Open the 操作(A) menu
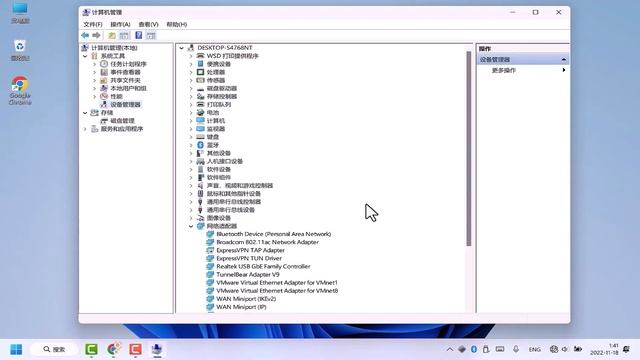The height and width of the screenshot is (360, 640). tap(120, 24)
